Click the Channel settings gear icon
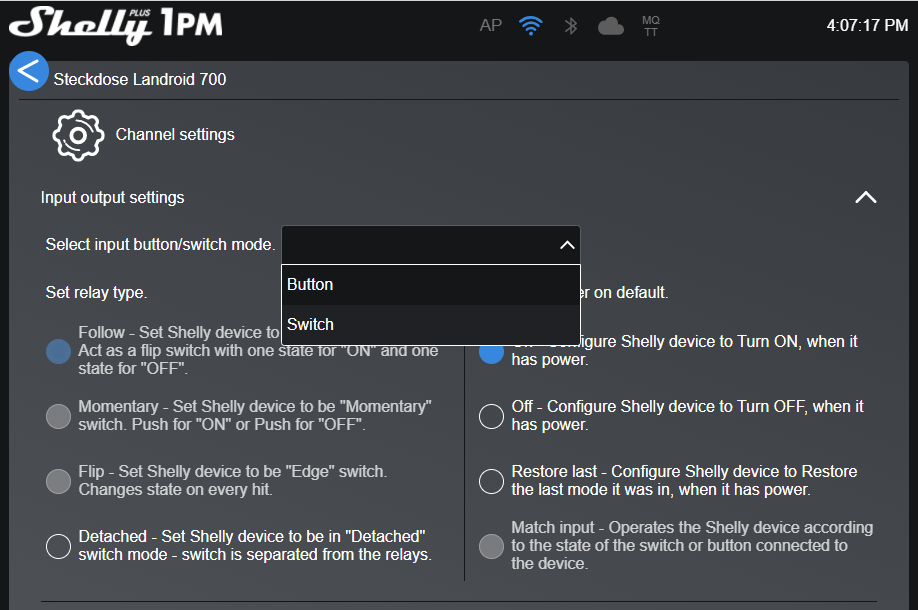The width and height of the screenshot is (918, 610). 78,135
